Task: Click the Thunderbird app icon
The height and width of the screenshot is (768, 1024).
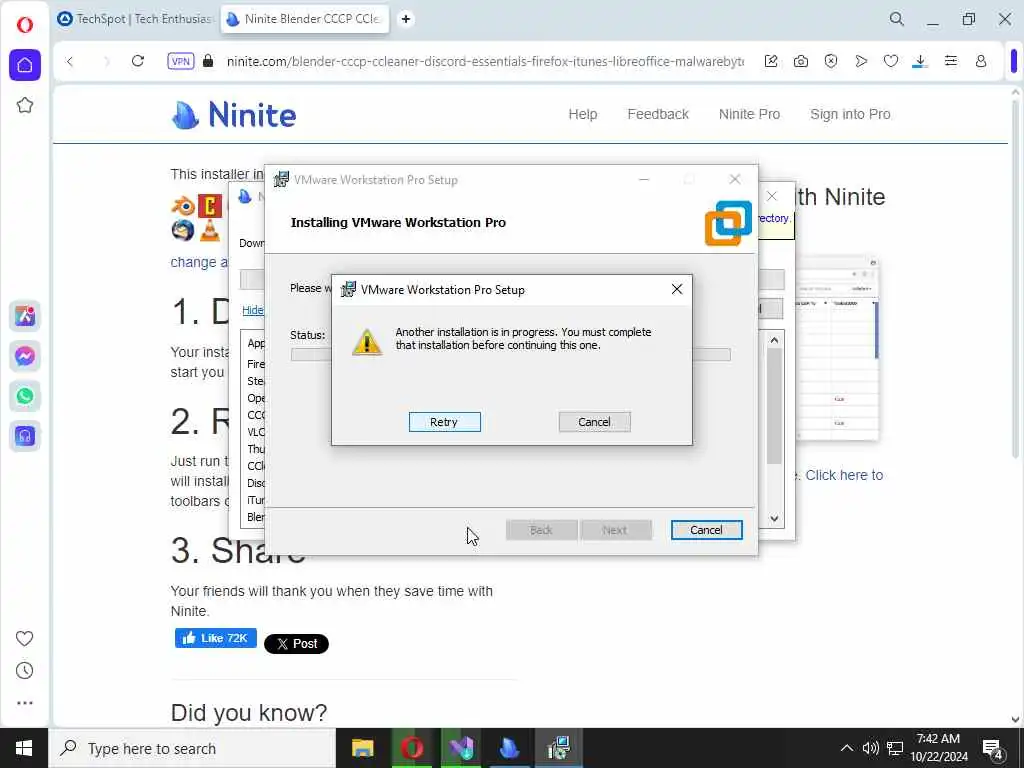Action: point(183,231)
